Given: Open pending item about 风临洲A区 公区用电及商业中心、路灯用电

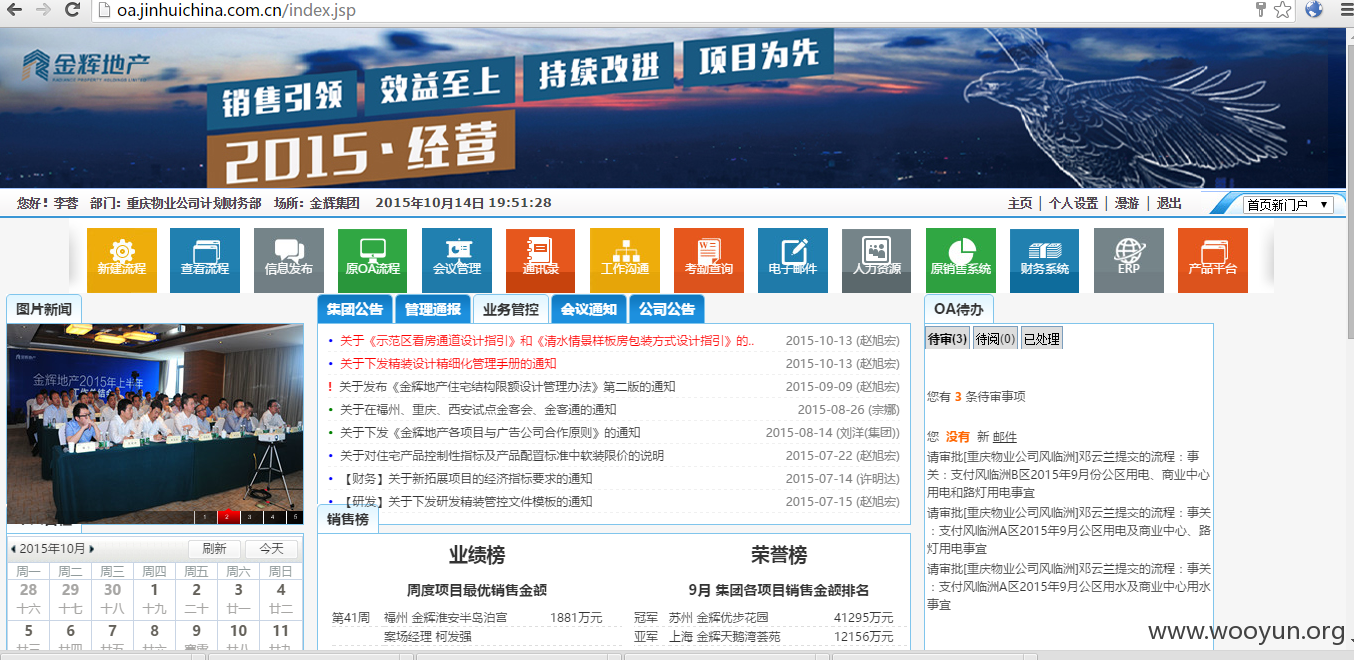Looking at the screenshot, I should pyautogui.click(x=1068, y=530).
